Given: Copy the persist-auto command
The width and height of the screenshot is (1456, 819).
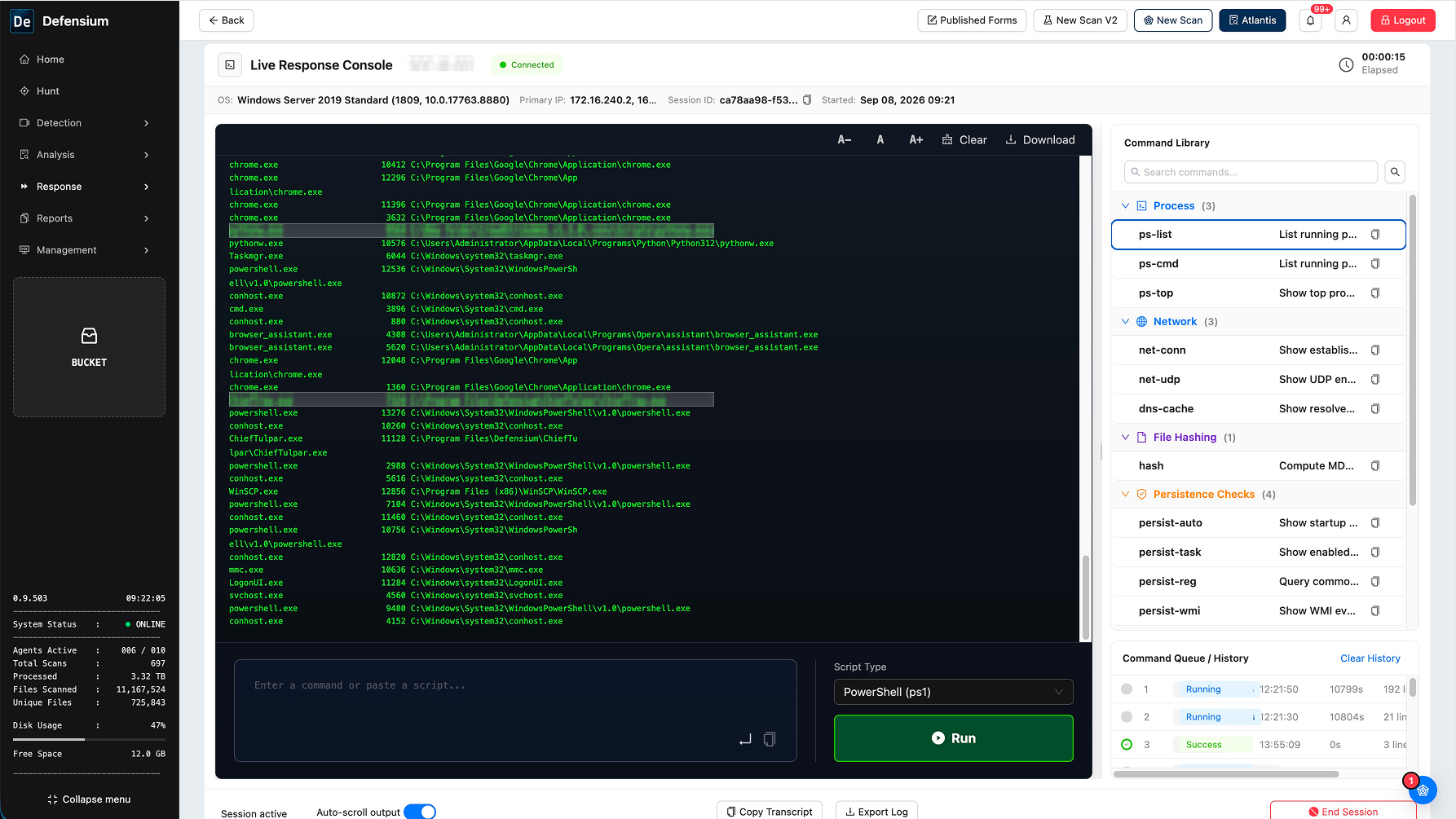Looking at the screenshot, I should (x=1375, y=523).
